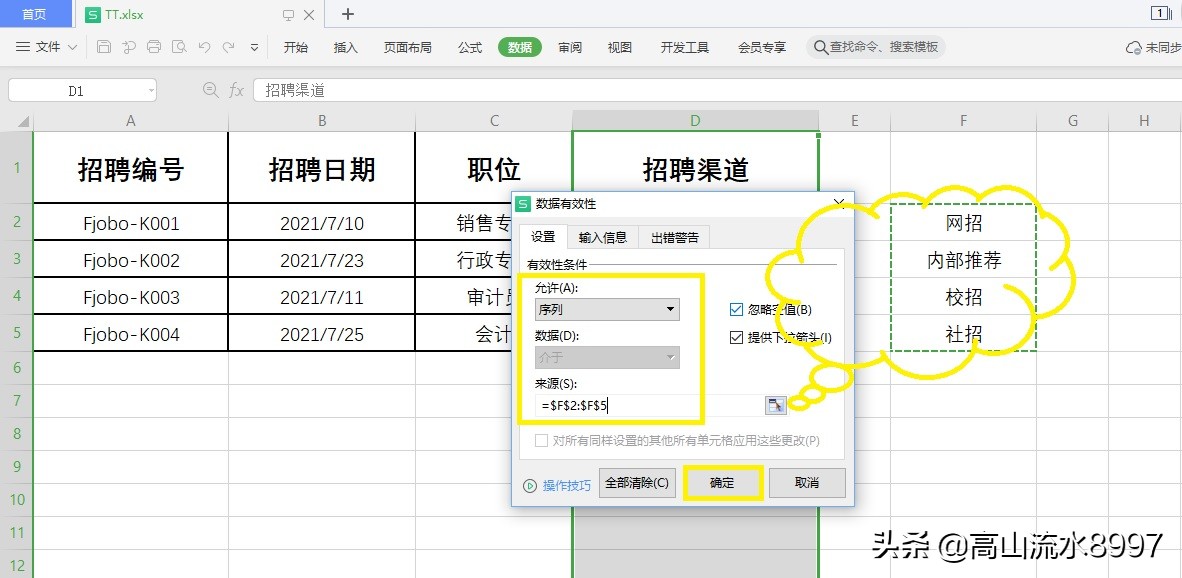Click cell 2021/7/25
Image resolution: width=1182 pixels, height=578 pixels.
click(322, 334)
